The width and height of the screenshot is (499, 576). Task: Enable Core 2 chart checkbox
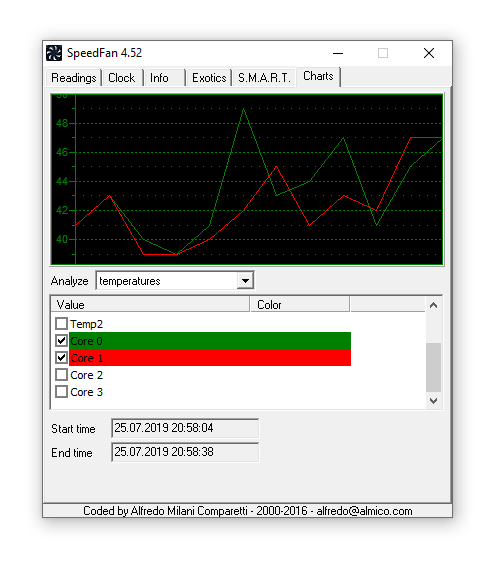pyautogui.click(x=61, y=375)
